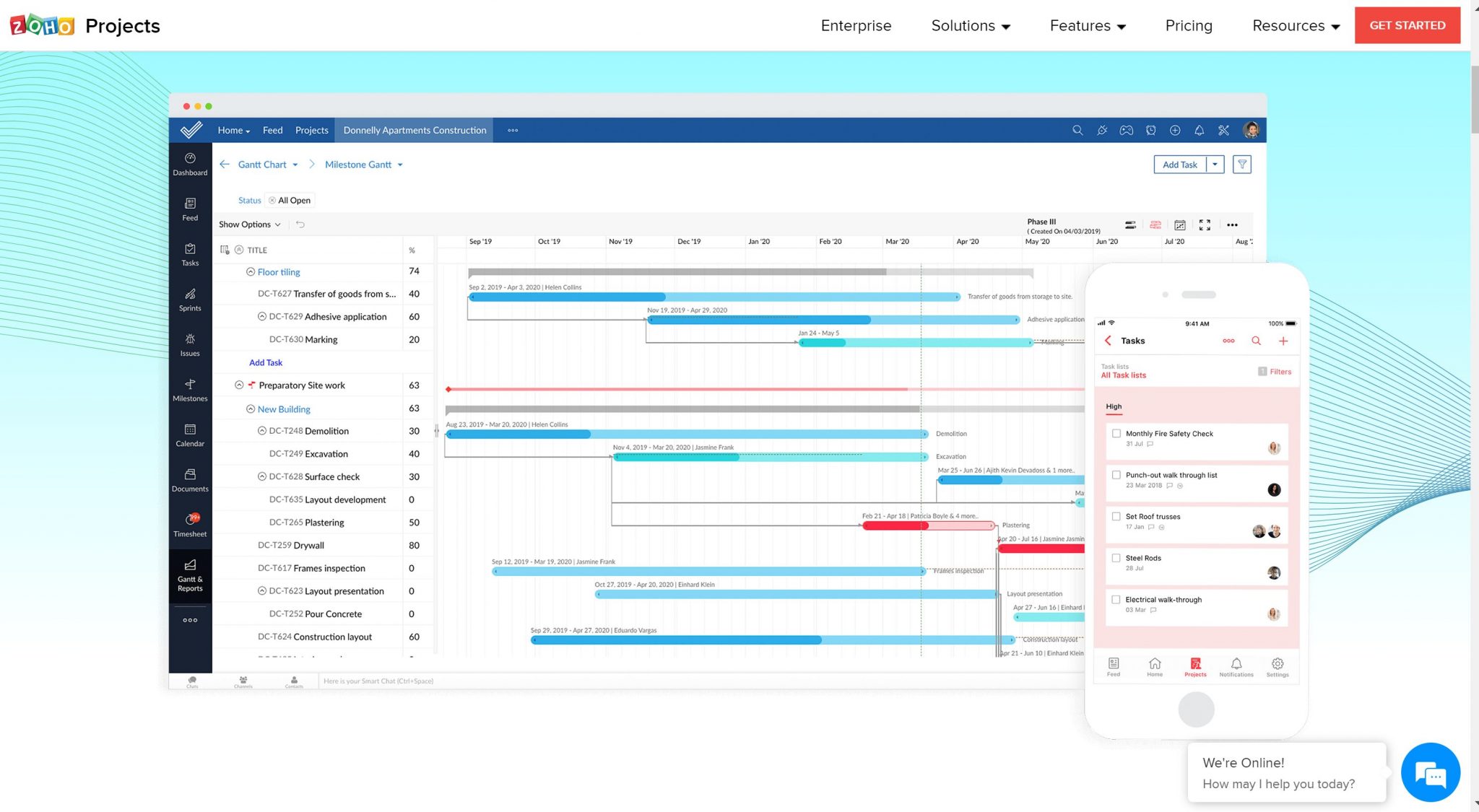Tap the plus icon in mobile Tasks screen

click(x=1283, y=341)
